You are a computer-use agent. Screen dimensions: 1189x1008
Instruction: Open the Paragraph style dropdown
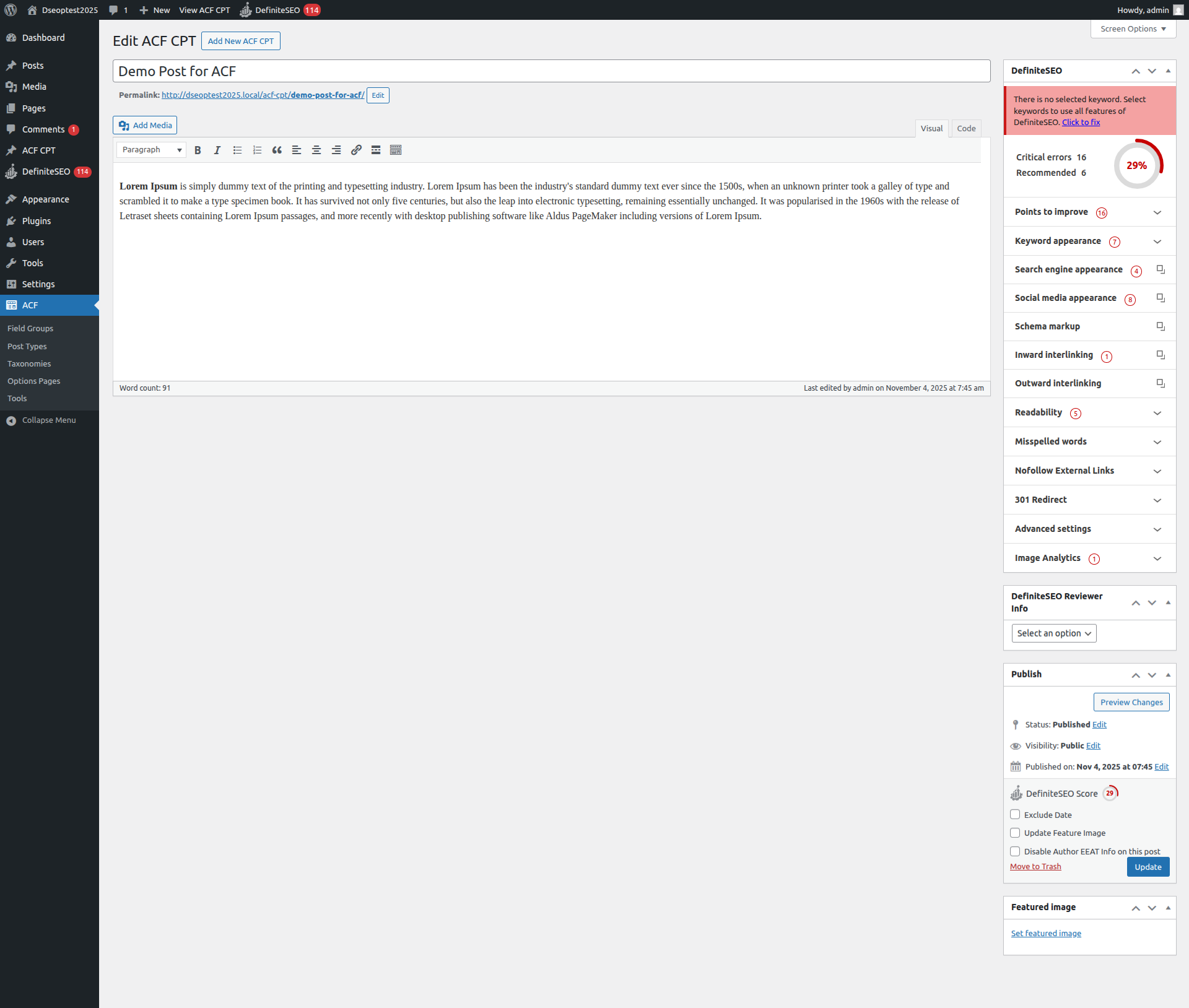point(150,150)
